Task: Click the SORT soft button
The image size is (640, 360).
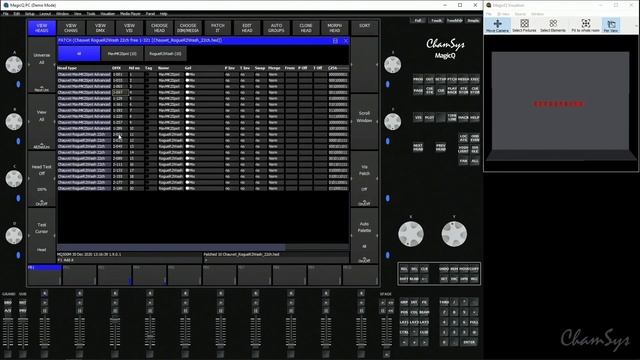Action: [364, 28]
